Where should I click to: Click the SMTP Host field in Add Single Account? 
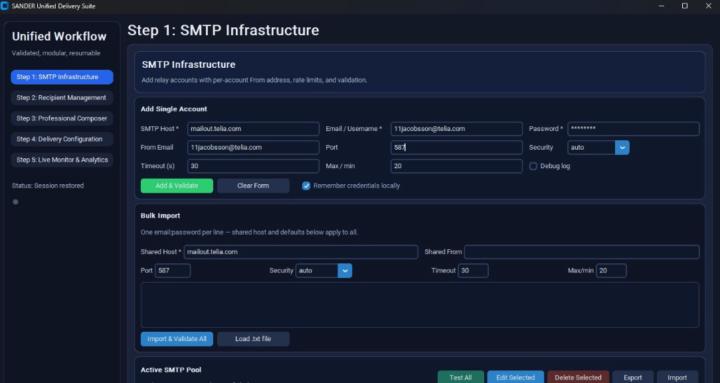pyautogui.click(x=253, y=129)
